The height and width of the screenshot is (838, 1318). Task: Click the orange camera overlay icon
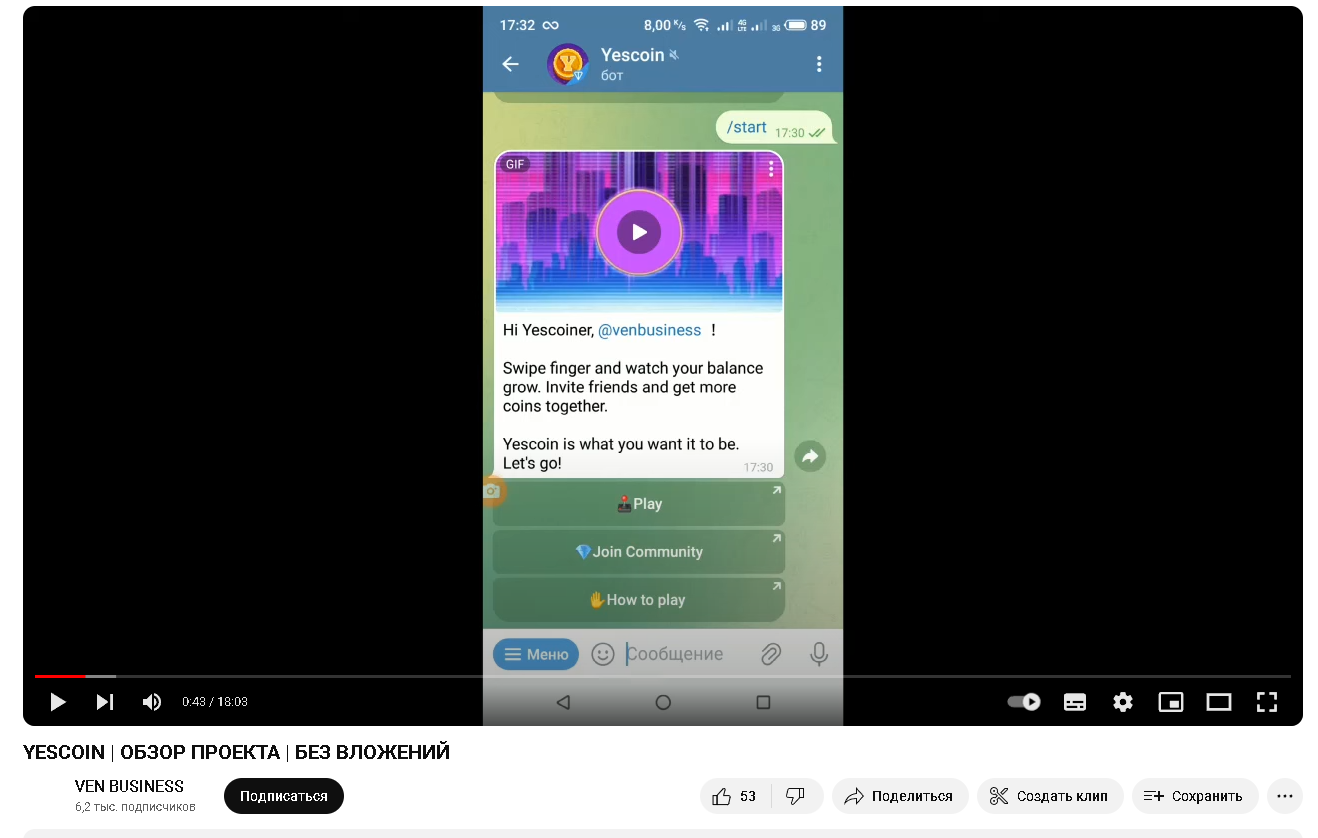pyautogui.click(x=493, y=491)
